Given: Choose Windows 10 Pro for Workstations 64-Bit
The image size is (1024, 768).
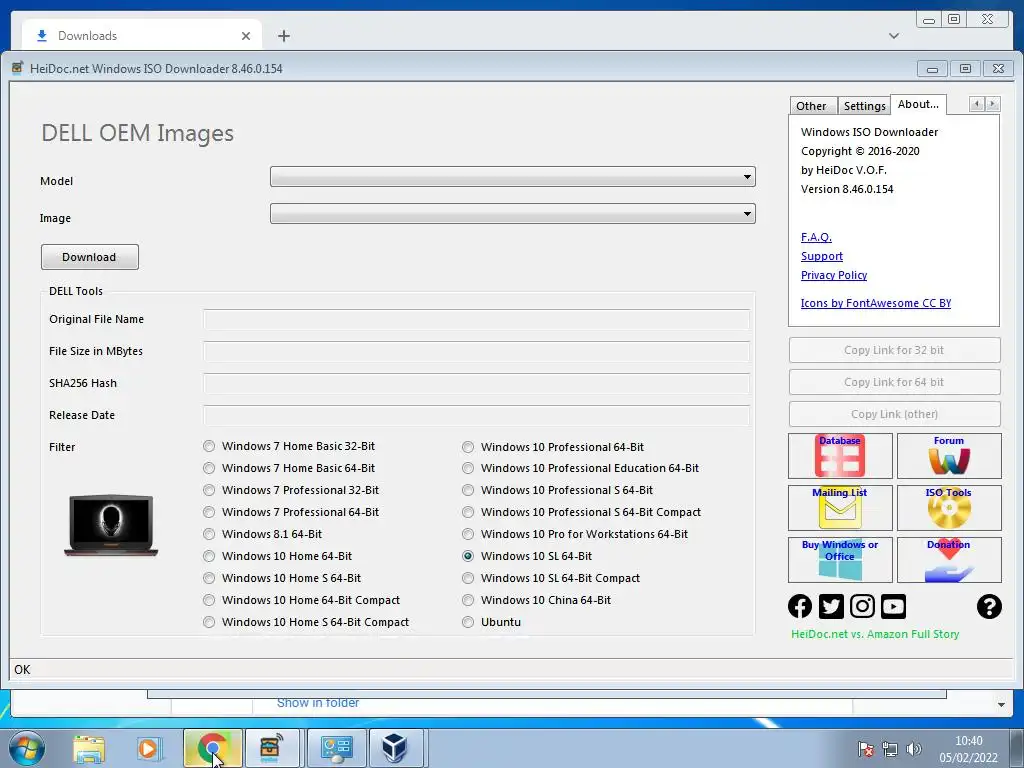Looking at the screenshot, I should (x=468, y=534).
